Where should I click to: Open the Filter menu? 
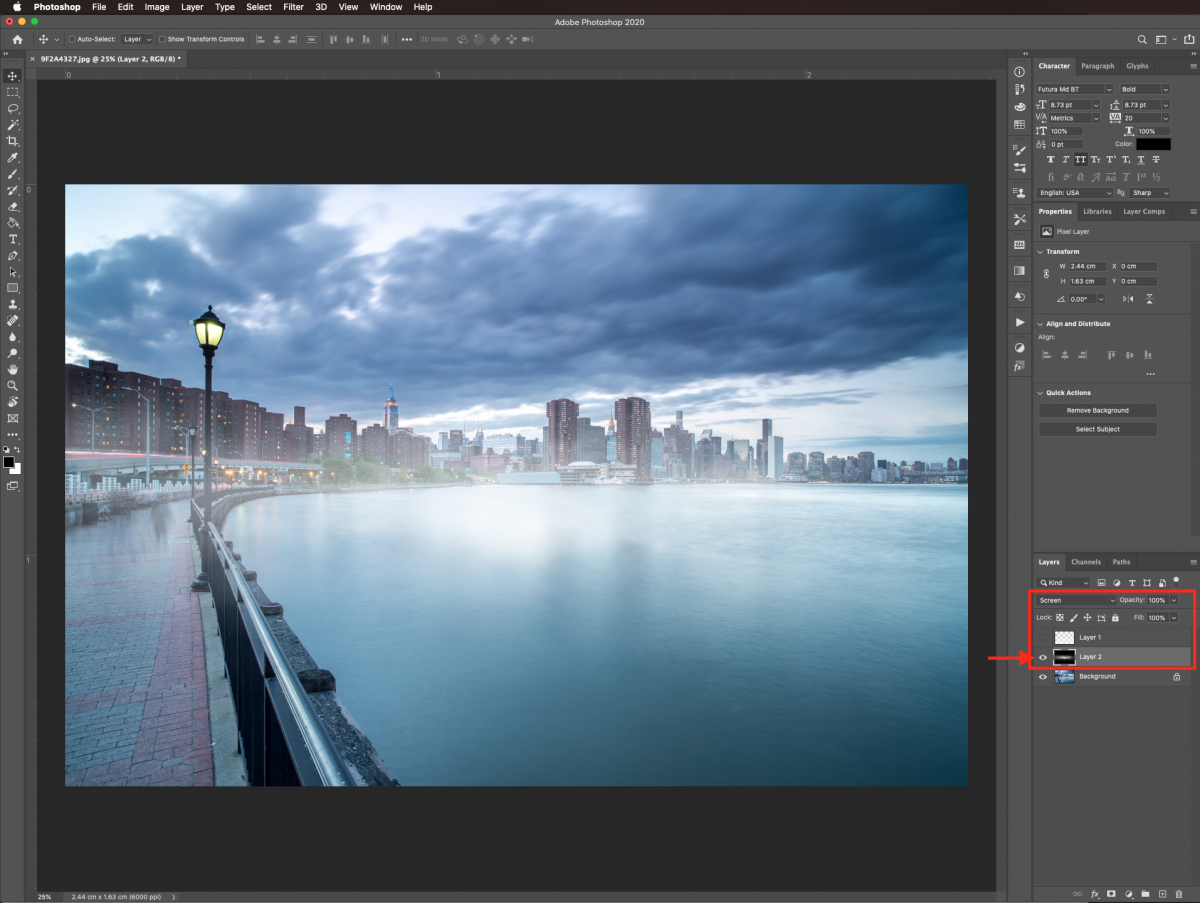[293, 7]
